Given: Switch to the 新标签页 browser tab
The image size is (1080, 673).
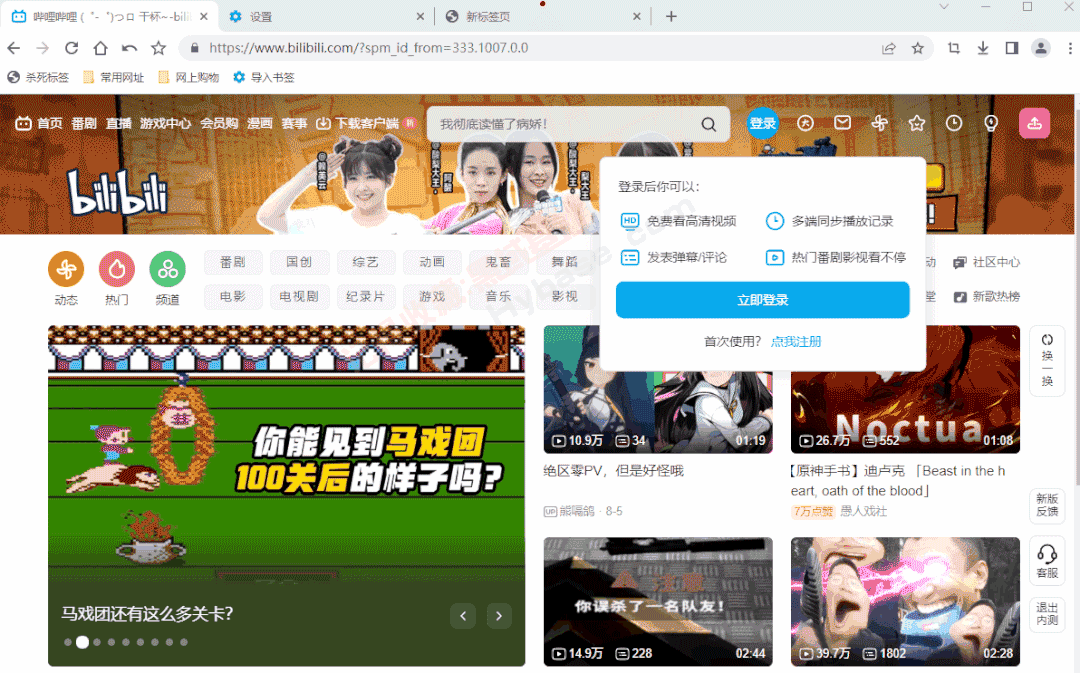Looking at the screenshot, I should (541, 17).
